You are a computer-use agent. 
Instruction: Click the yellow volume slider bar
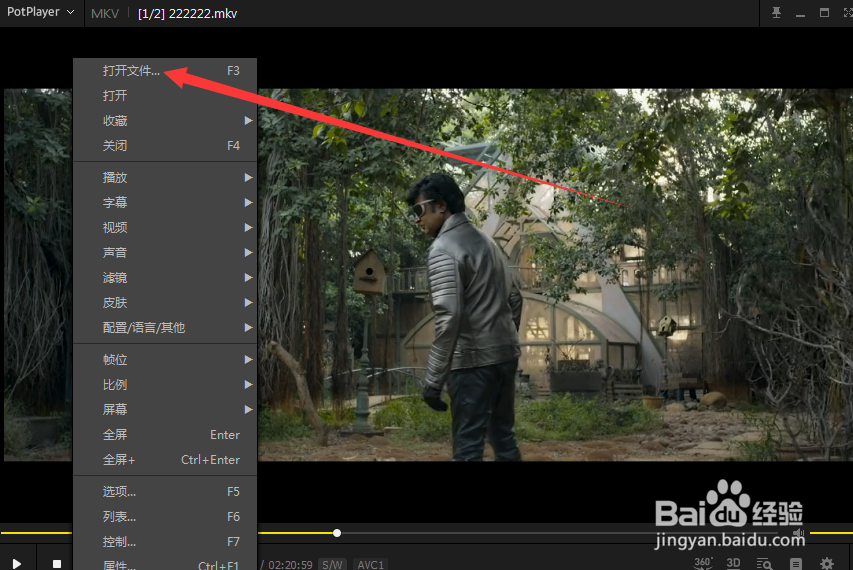coord(831,533)
